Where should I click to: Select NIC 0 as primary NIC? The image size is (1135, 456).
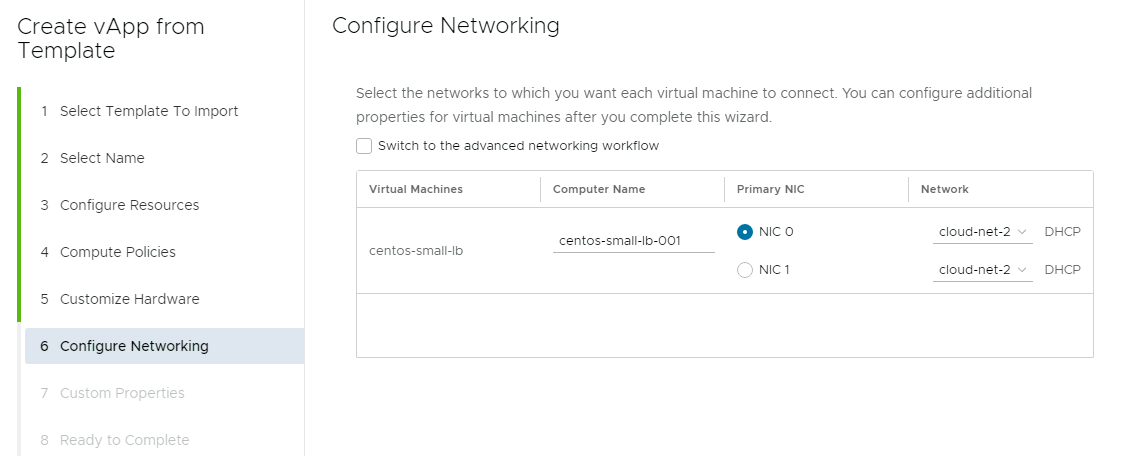(x=745, y=232)
